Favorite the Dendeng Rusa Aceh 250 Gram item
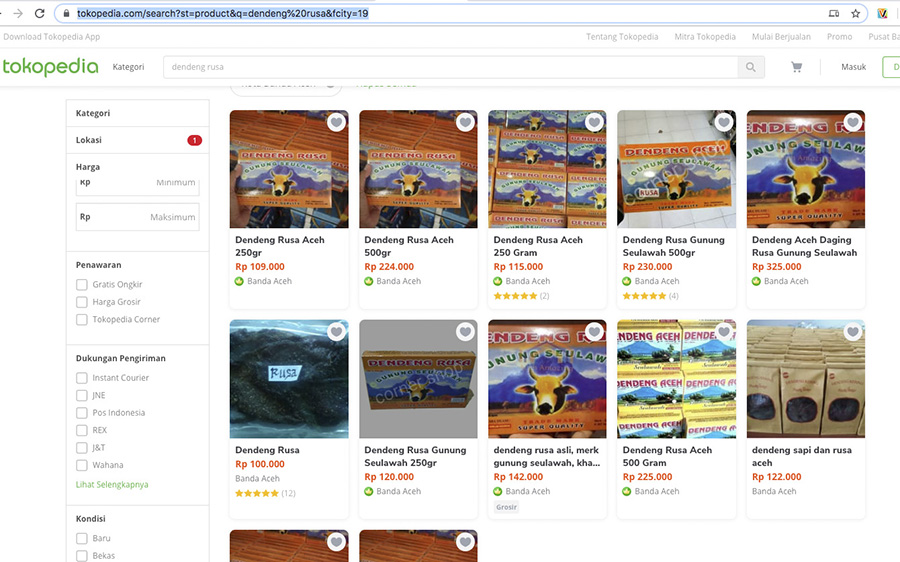 coord(594,123)
